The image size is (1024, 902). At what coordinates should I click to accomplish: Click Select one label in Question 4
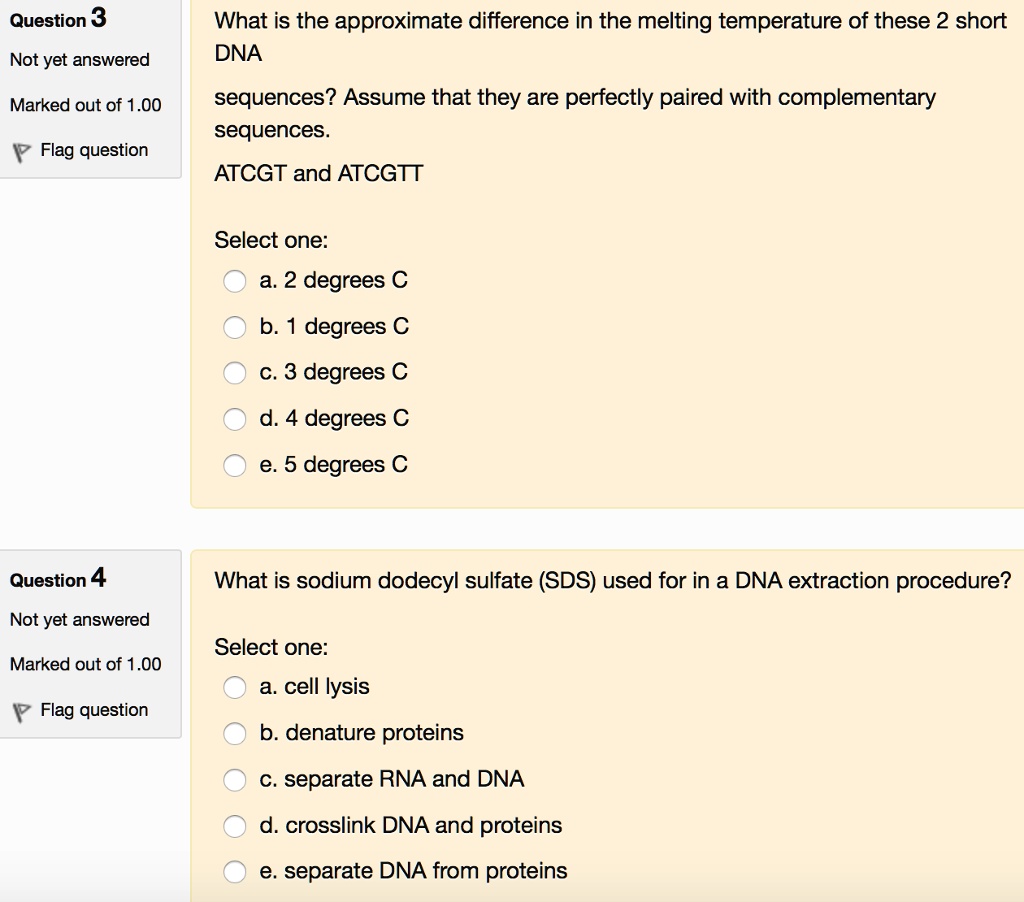271,647
